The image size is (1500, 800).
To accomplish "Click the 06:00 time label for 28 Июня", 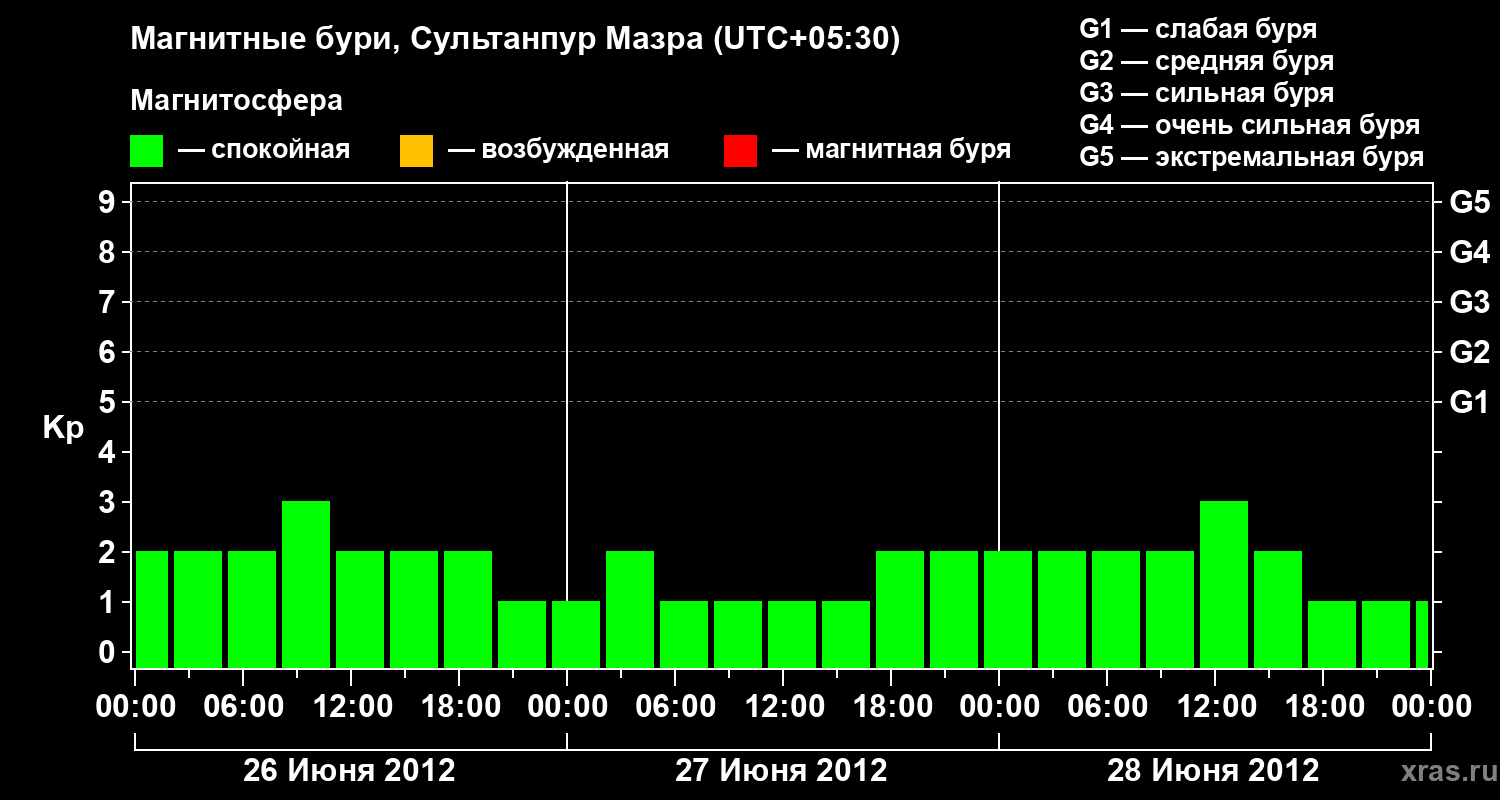I will point(1107,707).
